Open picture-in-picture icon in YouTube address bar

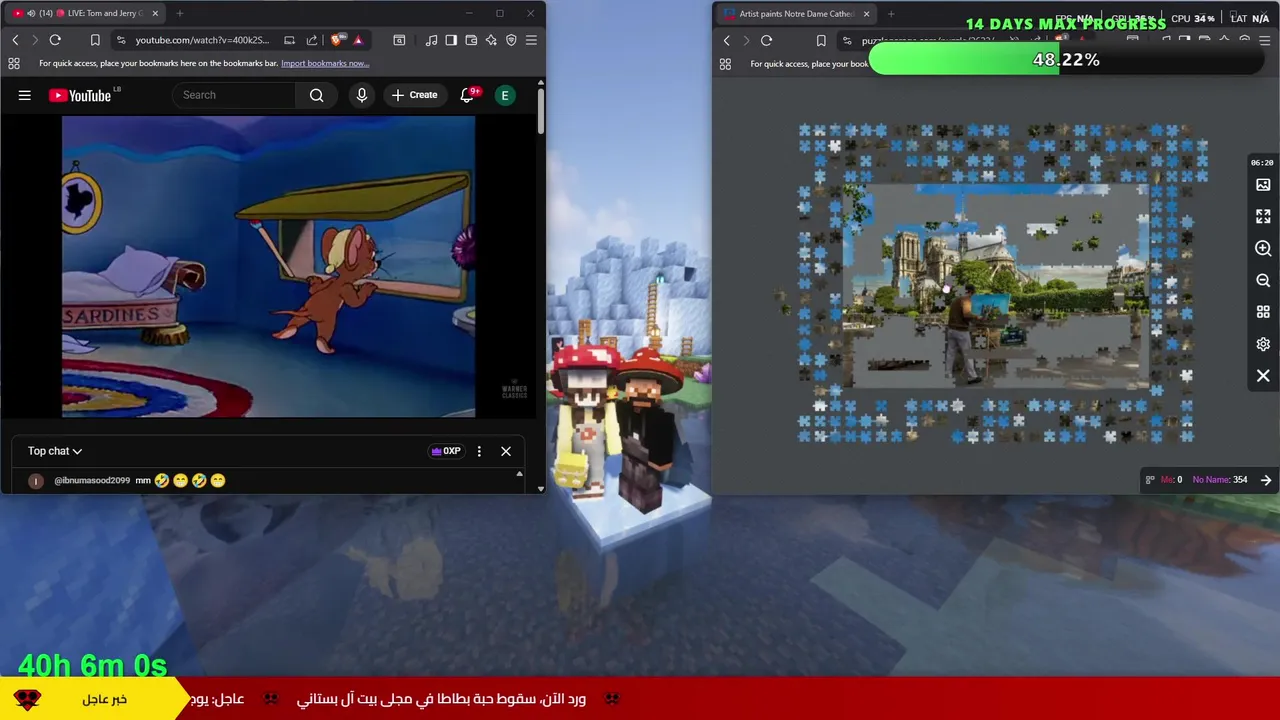coord(289,40)
